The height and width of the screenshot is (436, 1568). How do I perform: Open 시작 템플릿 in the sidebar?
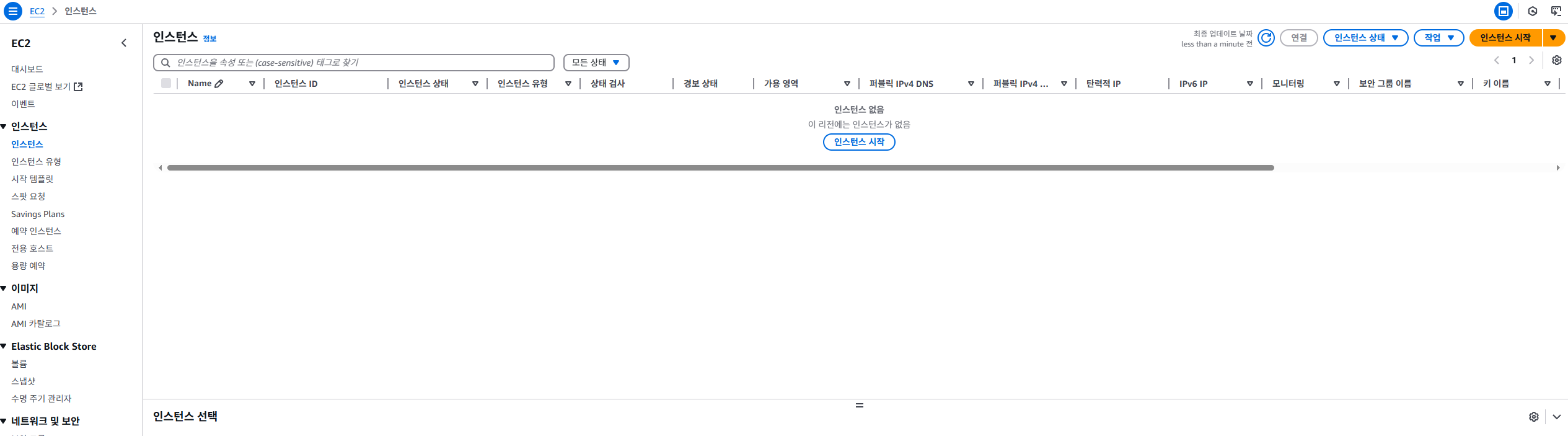coord(32,179)
